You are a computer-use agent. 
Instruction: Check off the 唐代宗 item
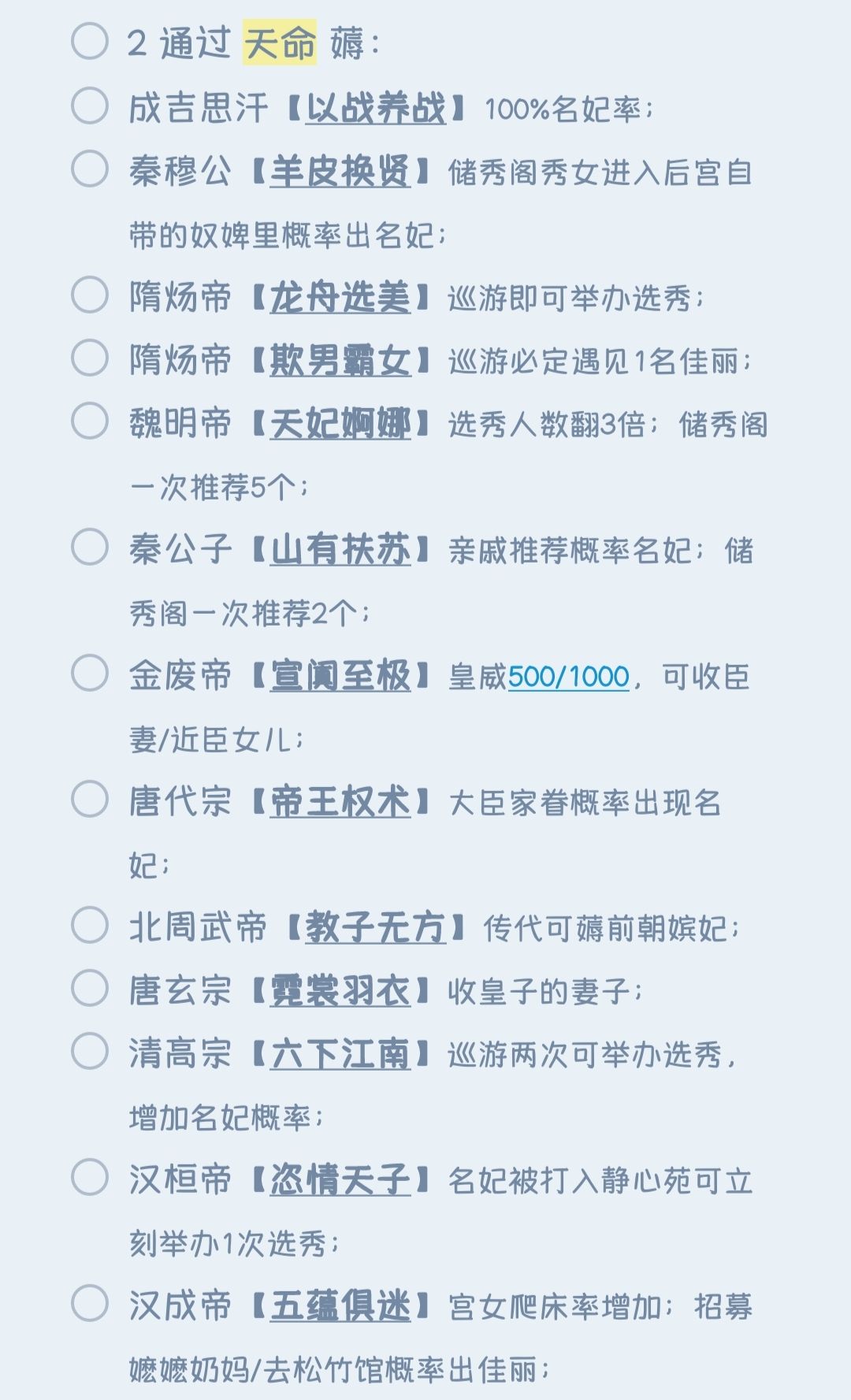tap(90, 800)
